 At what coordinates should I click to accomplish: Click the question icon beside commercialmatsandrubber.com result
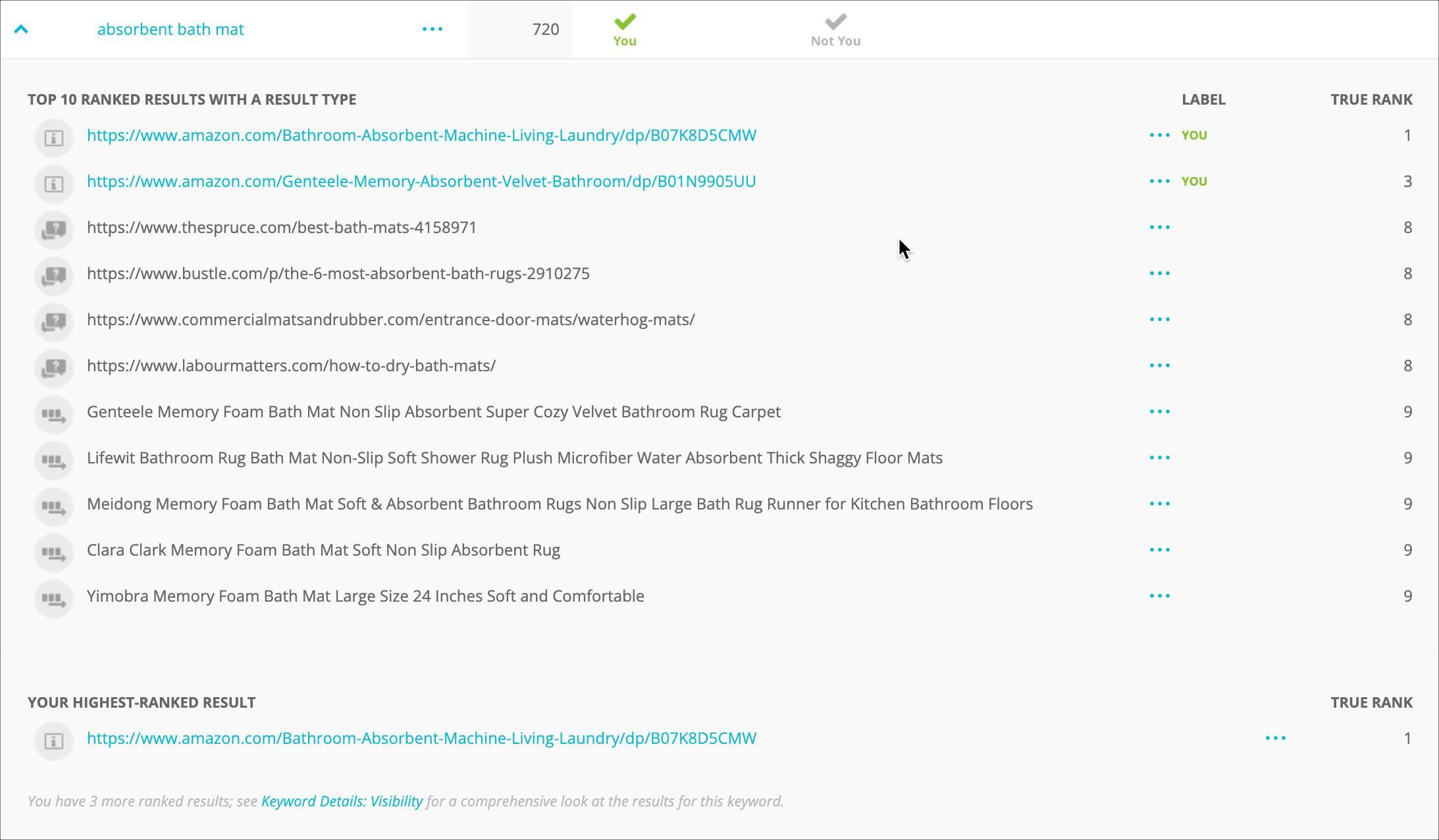[53, 322]
